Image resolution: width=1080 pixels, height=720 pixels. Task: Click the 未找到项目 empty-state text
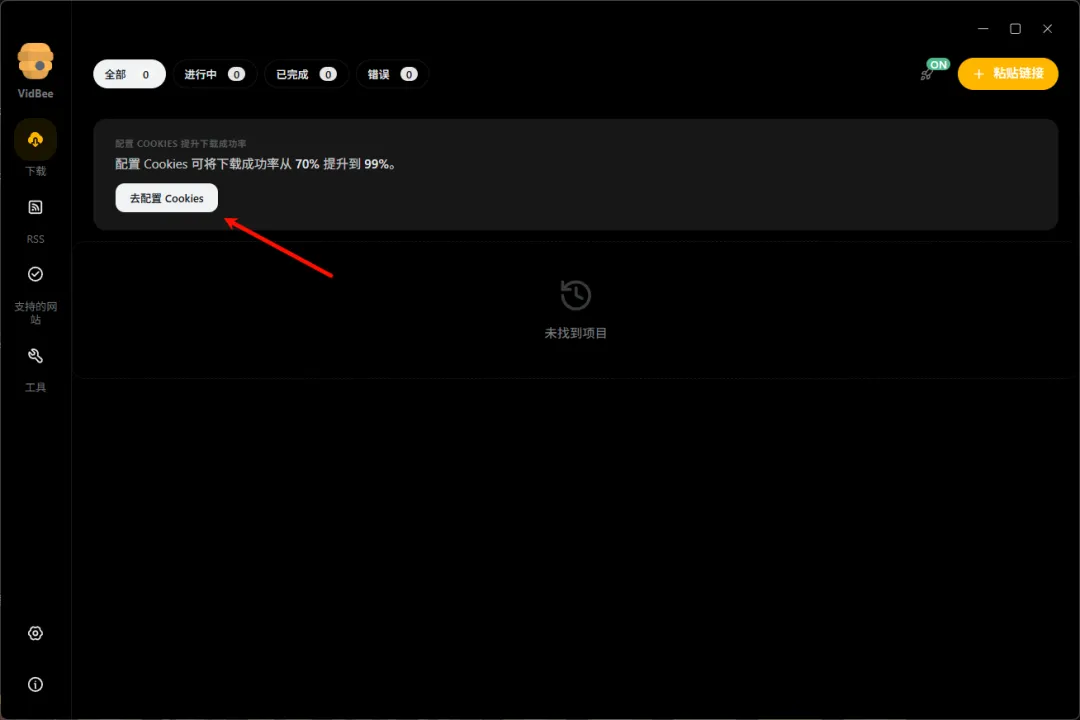click(576, 333)
